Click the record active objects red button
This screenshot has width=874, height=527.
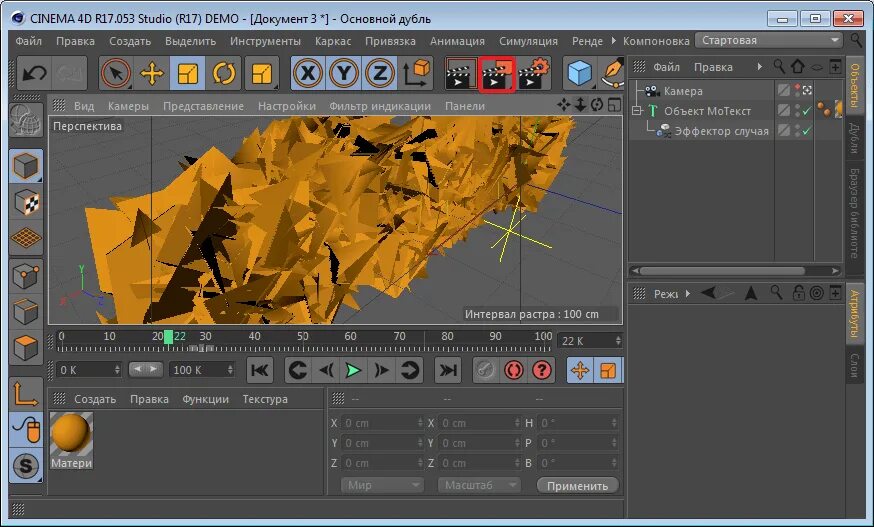coord(485,370)
